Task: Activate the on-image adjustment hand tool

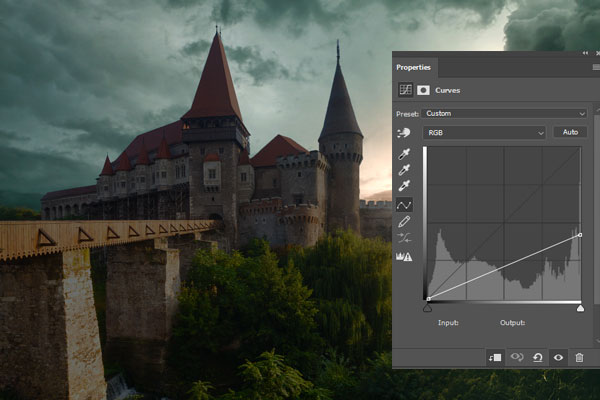Action: pyautogui.click(x=404, y=133)
